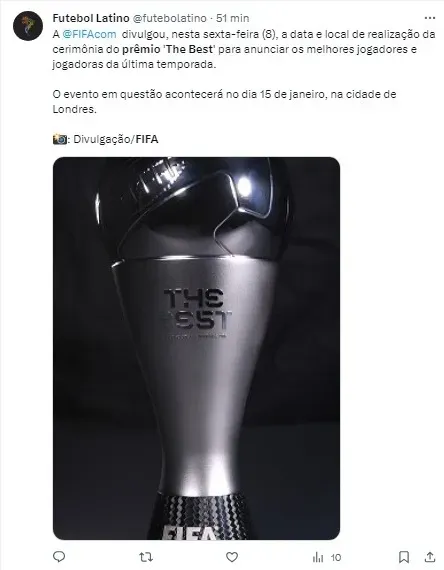Click the reply speech bubble icon
Image resolution: width=444 pixels, height=570 pixels.
click(59, 557)
